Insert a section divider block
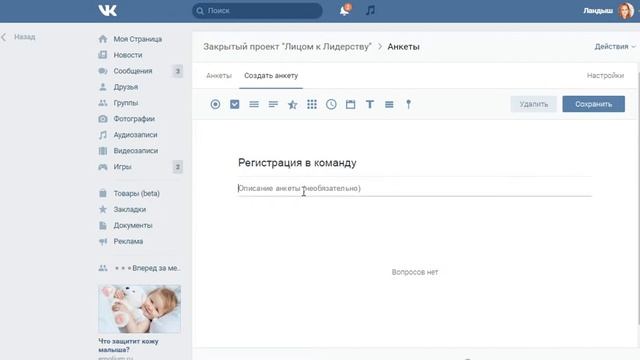Screen dimensions: 640x360 pos(389,104)
